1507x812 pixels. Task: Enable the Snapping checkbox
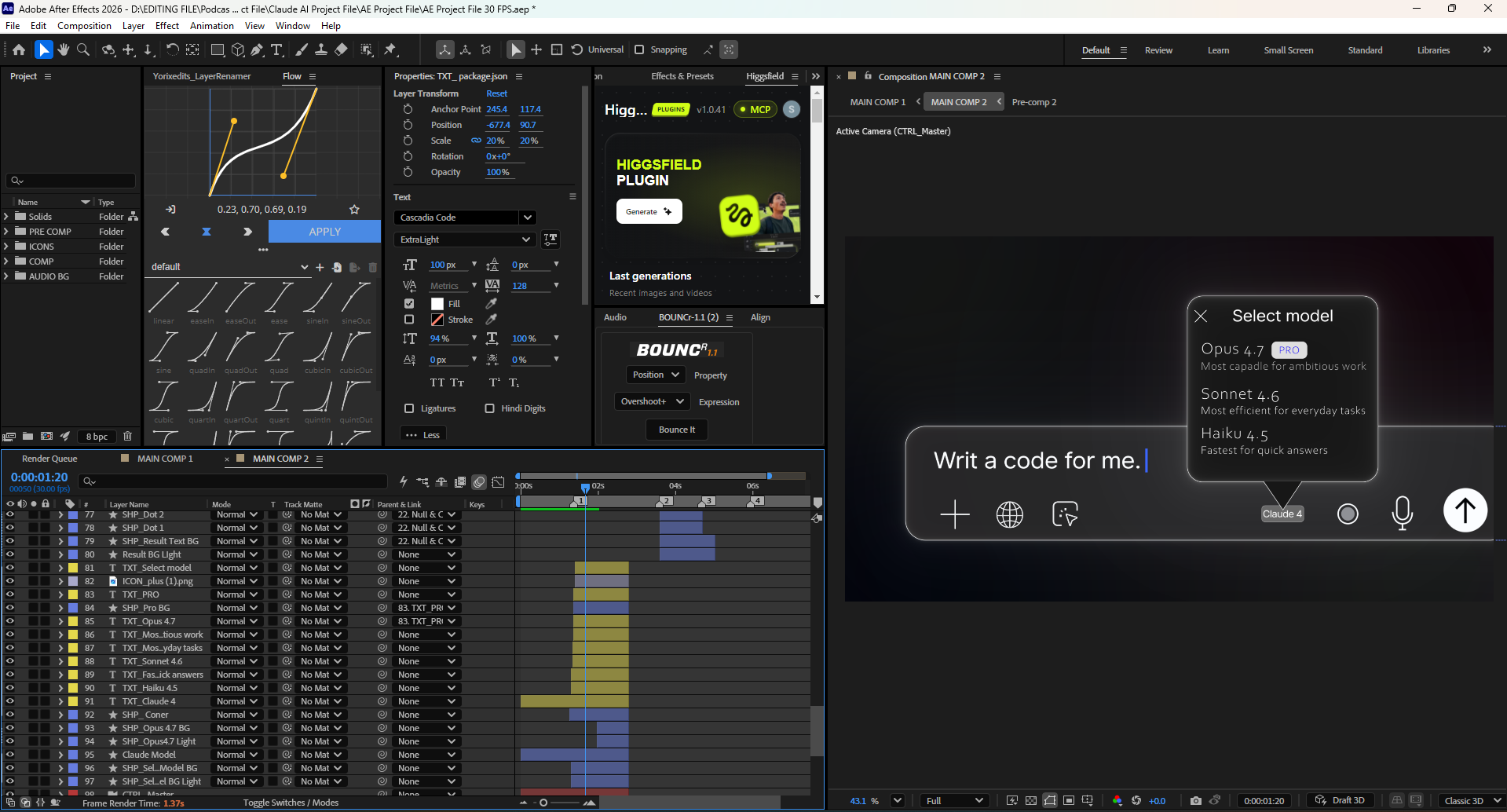click(x=639, y=49)
